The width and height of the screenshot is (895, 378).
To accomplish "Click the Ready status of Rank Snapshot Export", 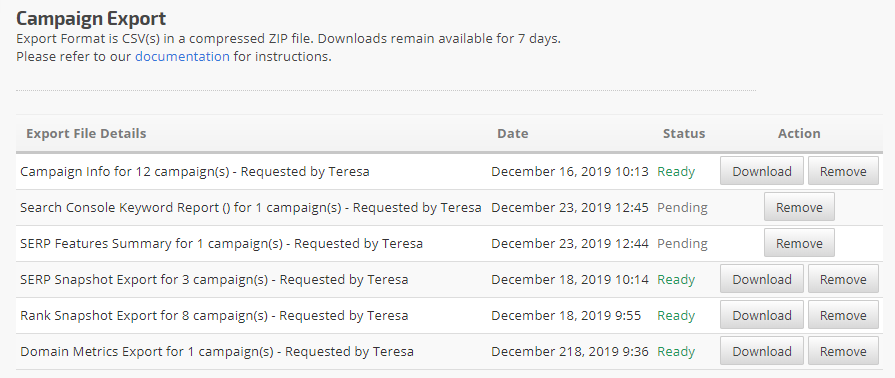I will [676, 315].
